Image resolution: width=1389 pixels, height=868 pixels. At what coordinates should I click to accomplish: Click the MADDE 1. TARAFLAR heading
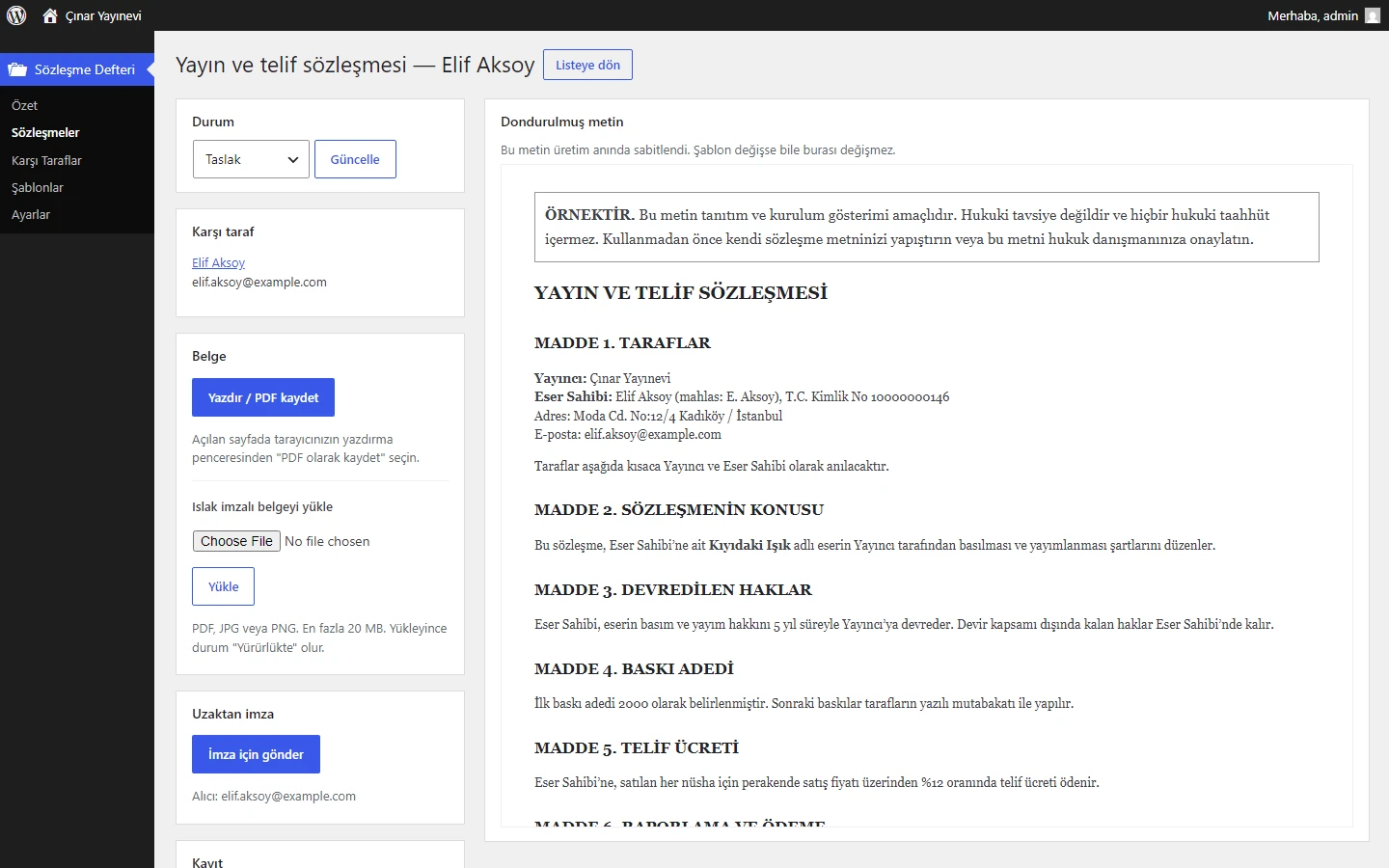click(x=622, y=343)
